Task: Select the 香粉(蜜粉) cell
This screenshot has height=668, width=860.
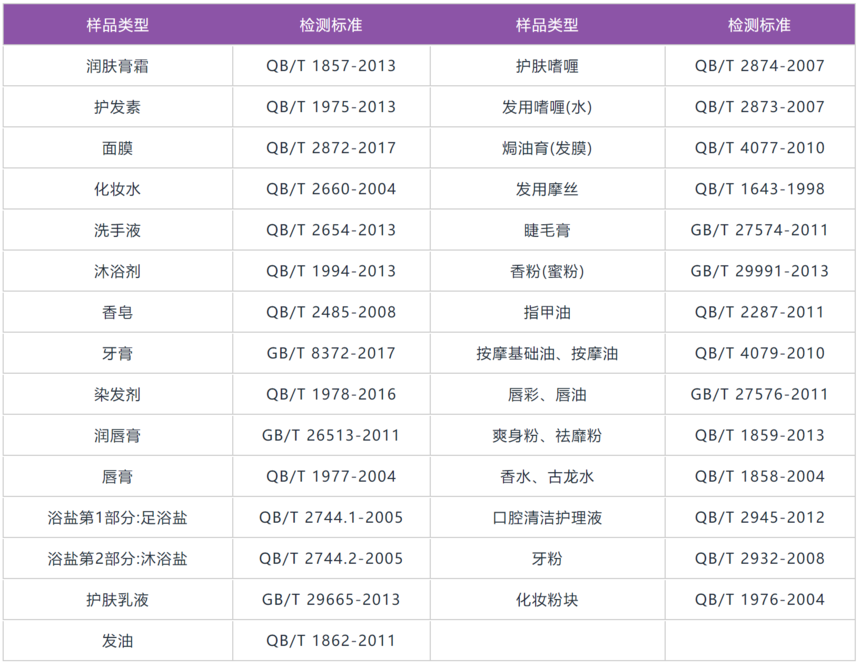Action: pyautogui.click(x=547, y=271)
